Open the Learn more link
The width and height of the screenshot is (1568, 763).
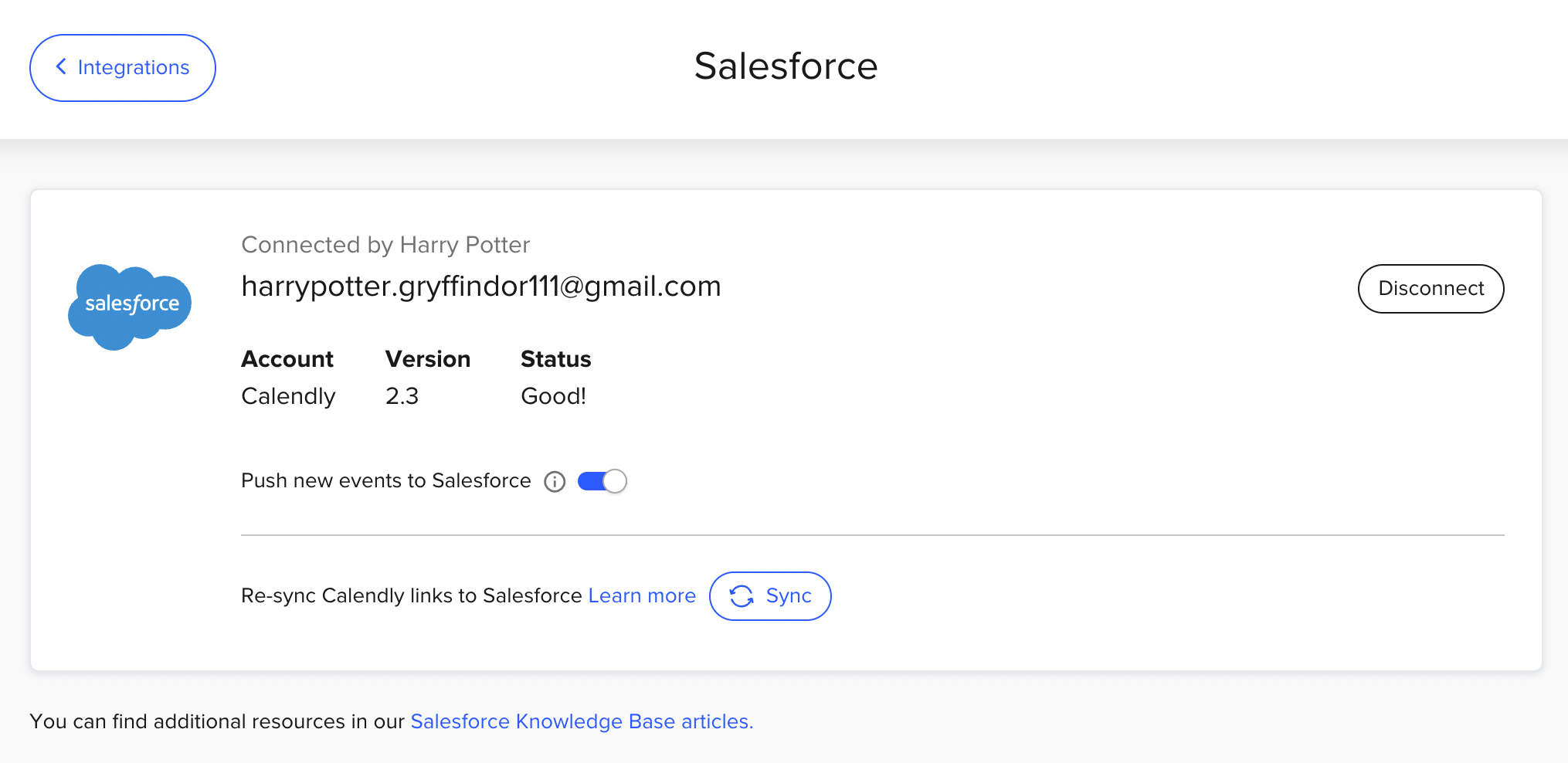[642, 596]
